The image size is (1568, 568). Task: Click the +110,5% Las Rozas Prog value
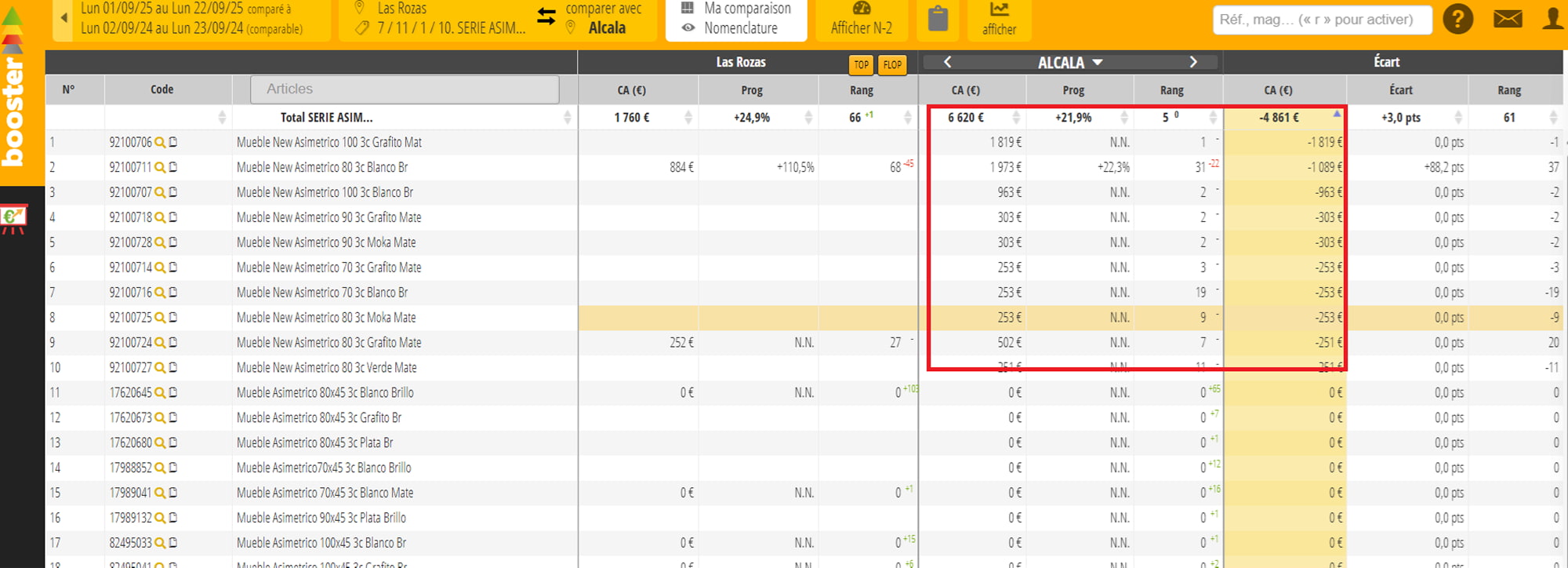tap(796, 167)
